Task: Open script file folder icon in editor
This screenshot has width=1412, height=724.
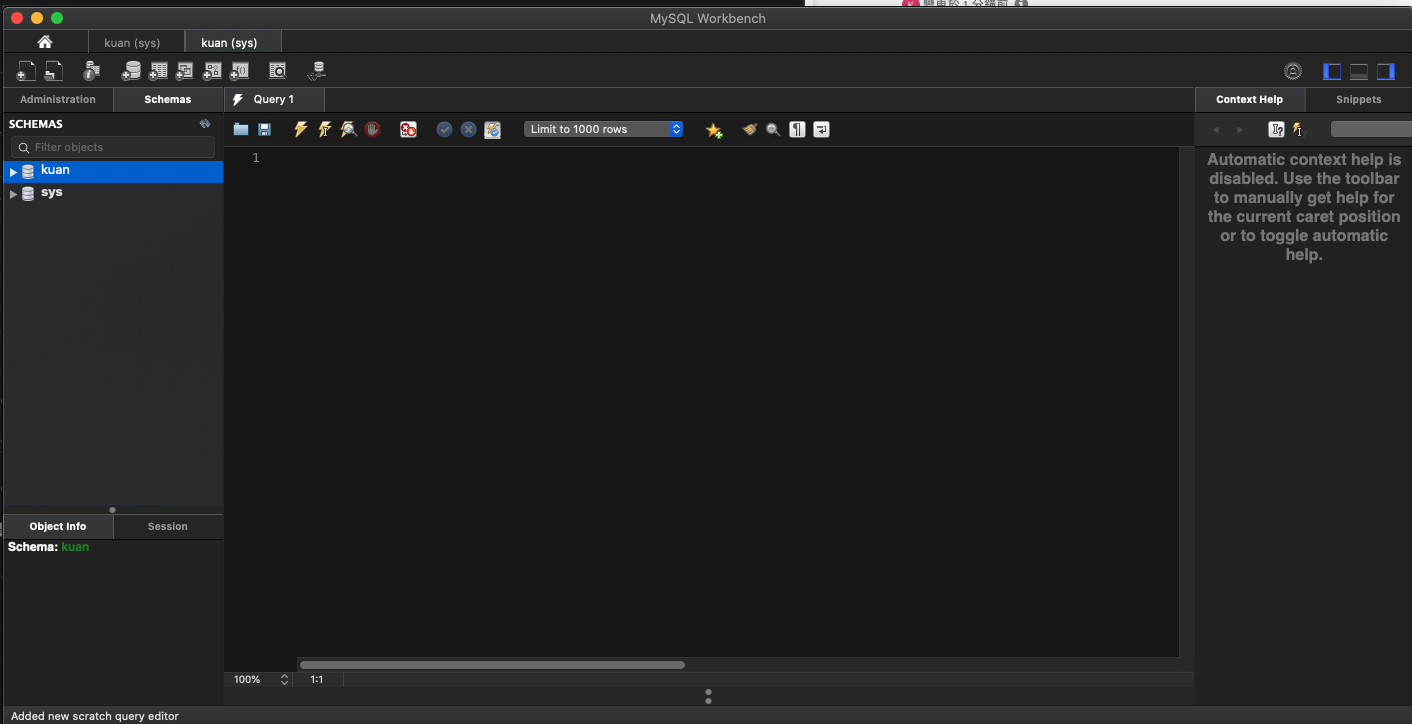Action: coord(241,130)
